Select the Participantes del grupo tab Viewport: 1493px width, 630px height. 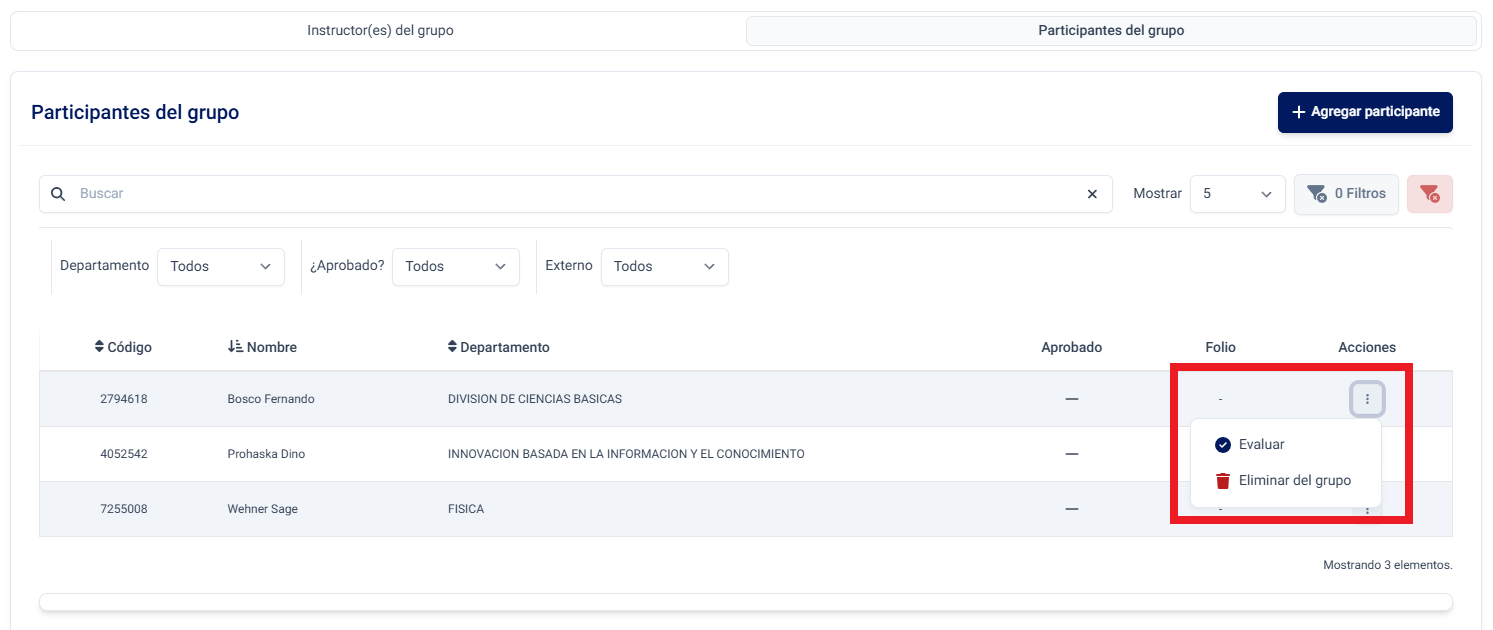coord(1111,31)
